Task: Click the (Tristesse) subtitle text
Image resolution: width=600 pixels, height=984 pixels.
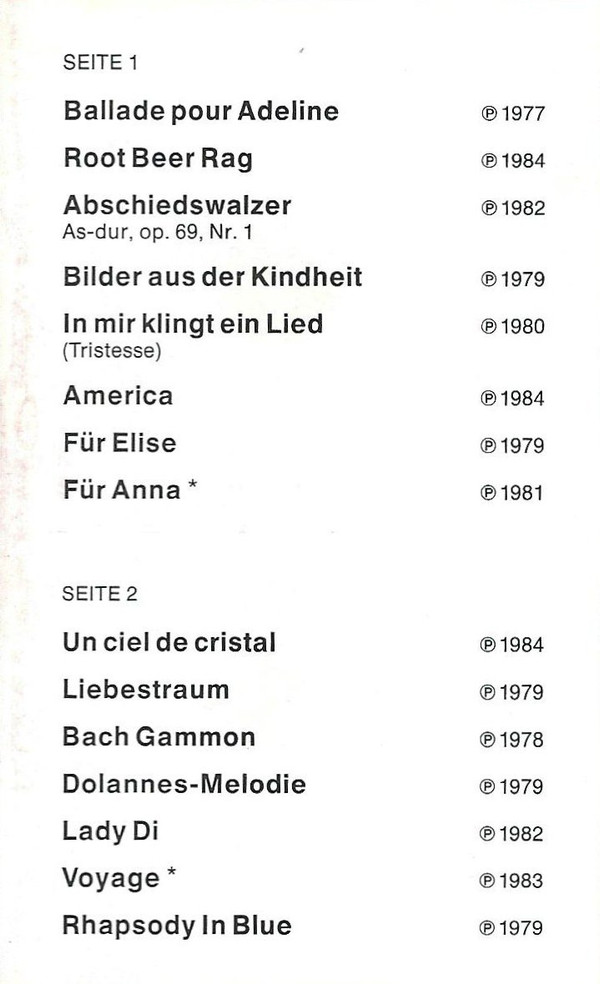Action: click(x=111, y=351)
